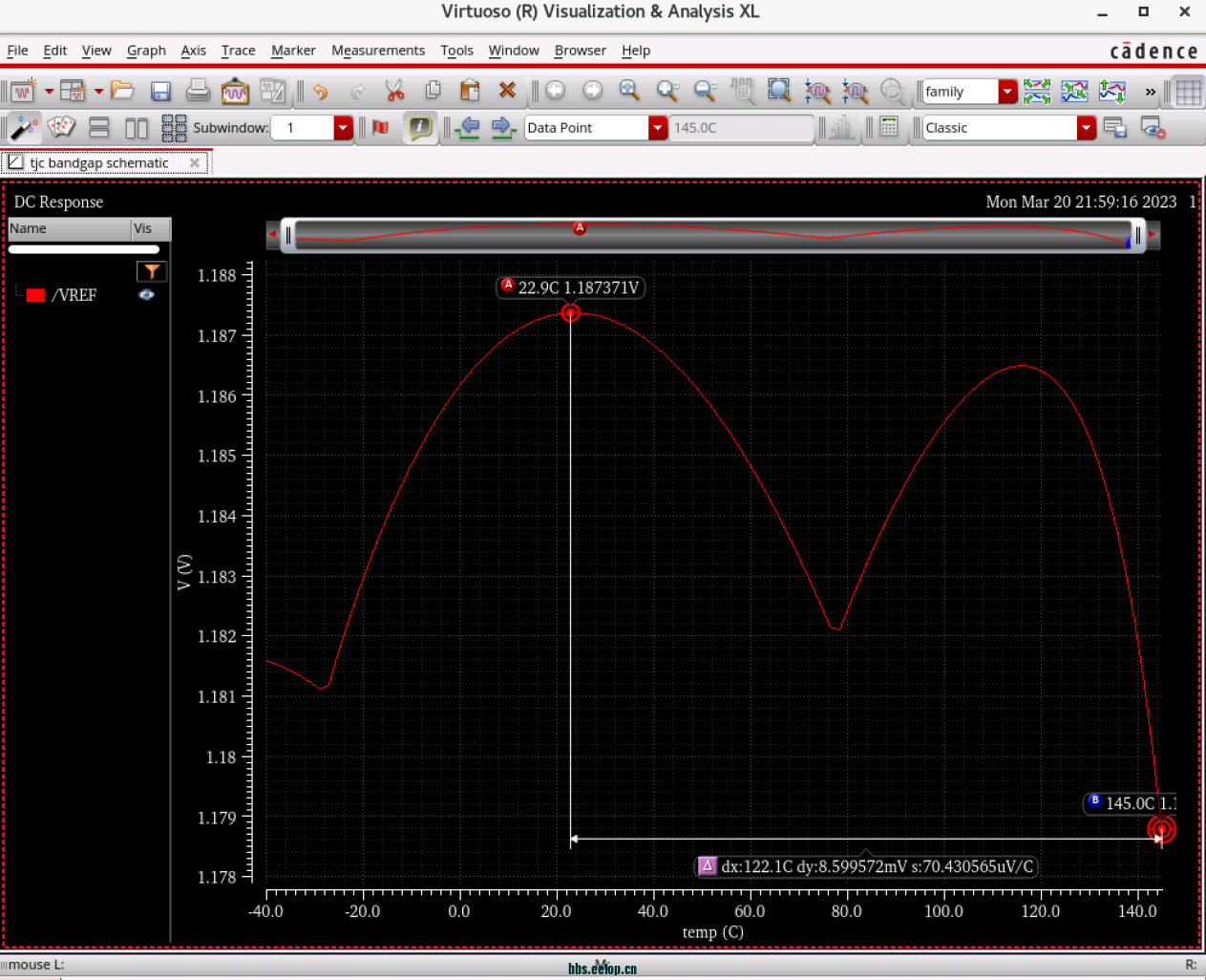
Task: Jump to next data point arrow
Action: (x=503, y=127)
